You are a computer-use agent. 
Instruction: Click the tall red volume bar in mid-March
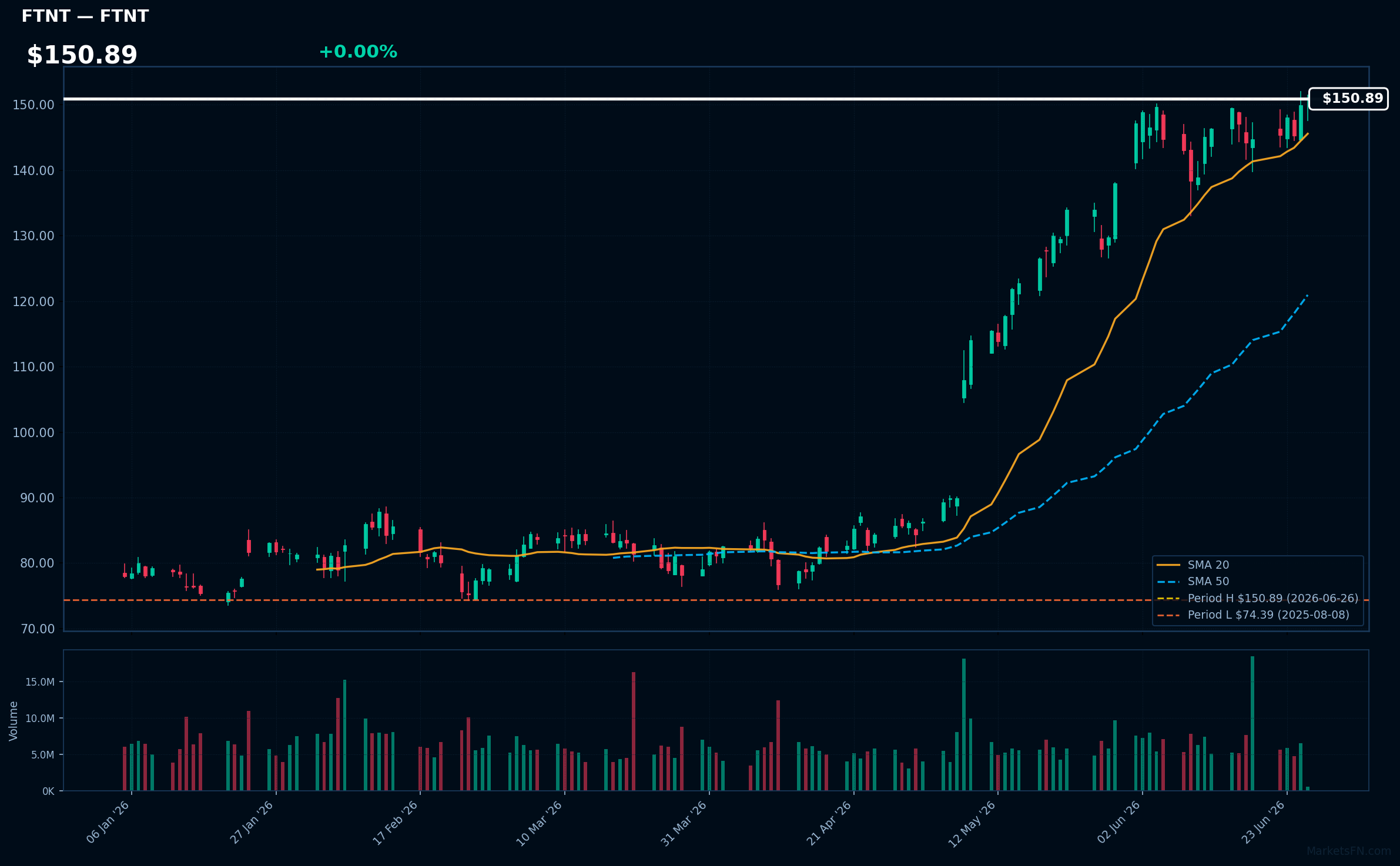pyautogui.click(x=634, y=731)
